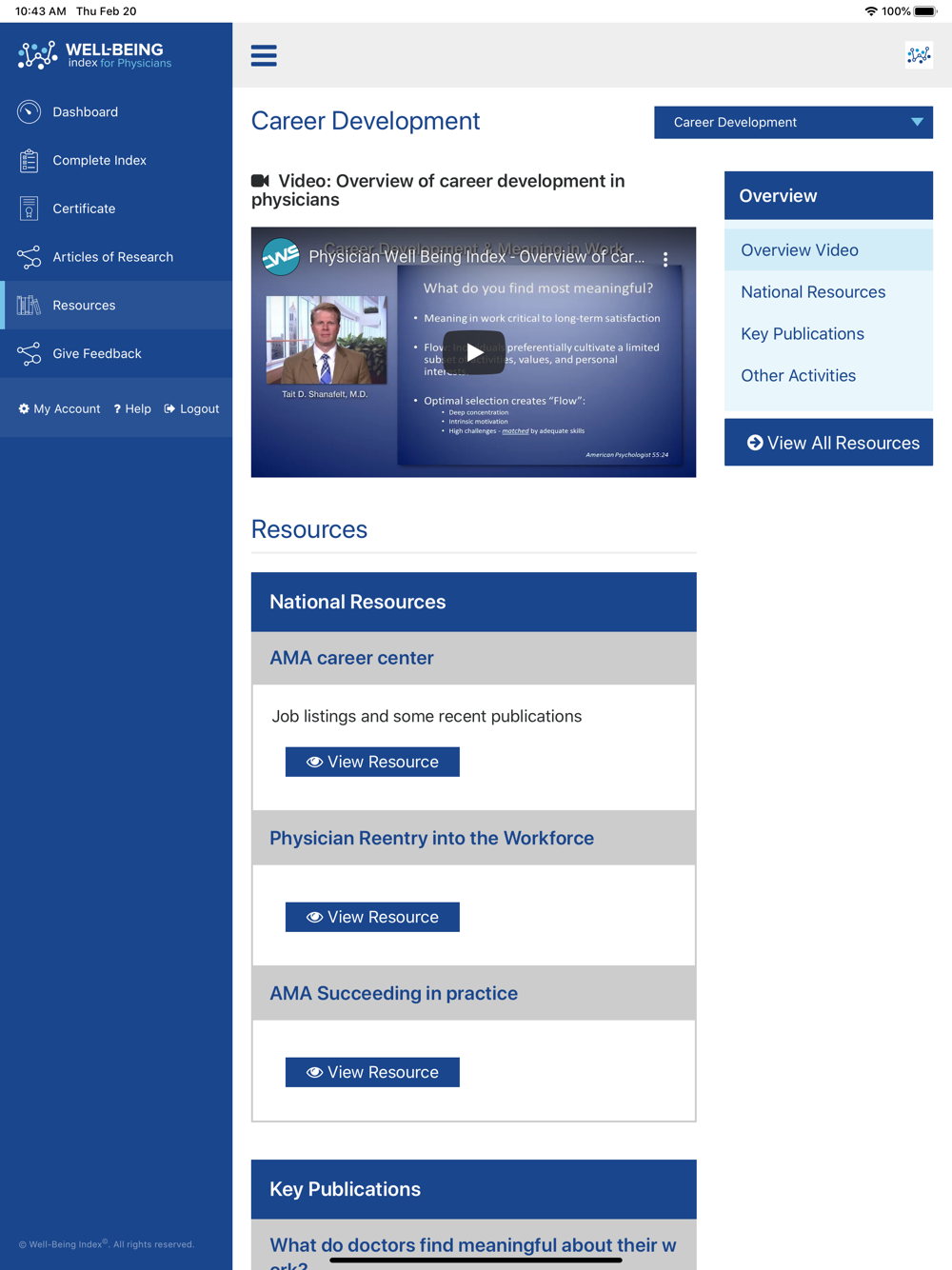Click eye icon for AMA Succeeding in practice
952x1270 pixels.
(314, 1072)
